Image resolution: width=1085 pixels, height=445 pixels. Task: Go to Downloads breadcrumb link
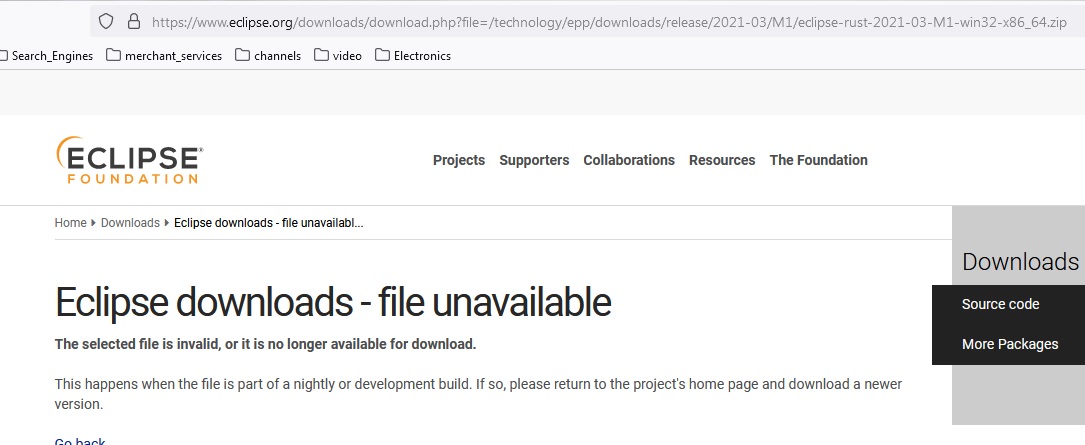(130, 223)
